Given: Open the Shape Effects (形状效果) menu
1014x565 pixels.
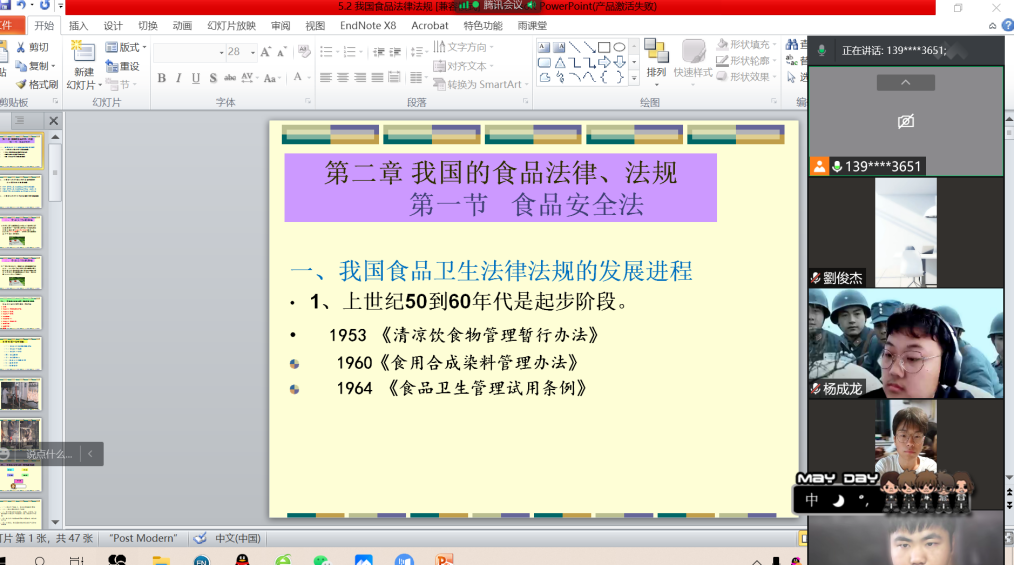Looking at the screenshot, I should pyautogui.click(x=746, y=76).
